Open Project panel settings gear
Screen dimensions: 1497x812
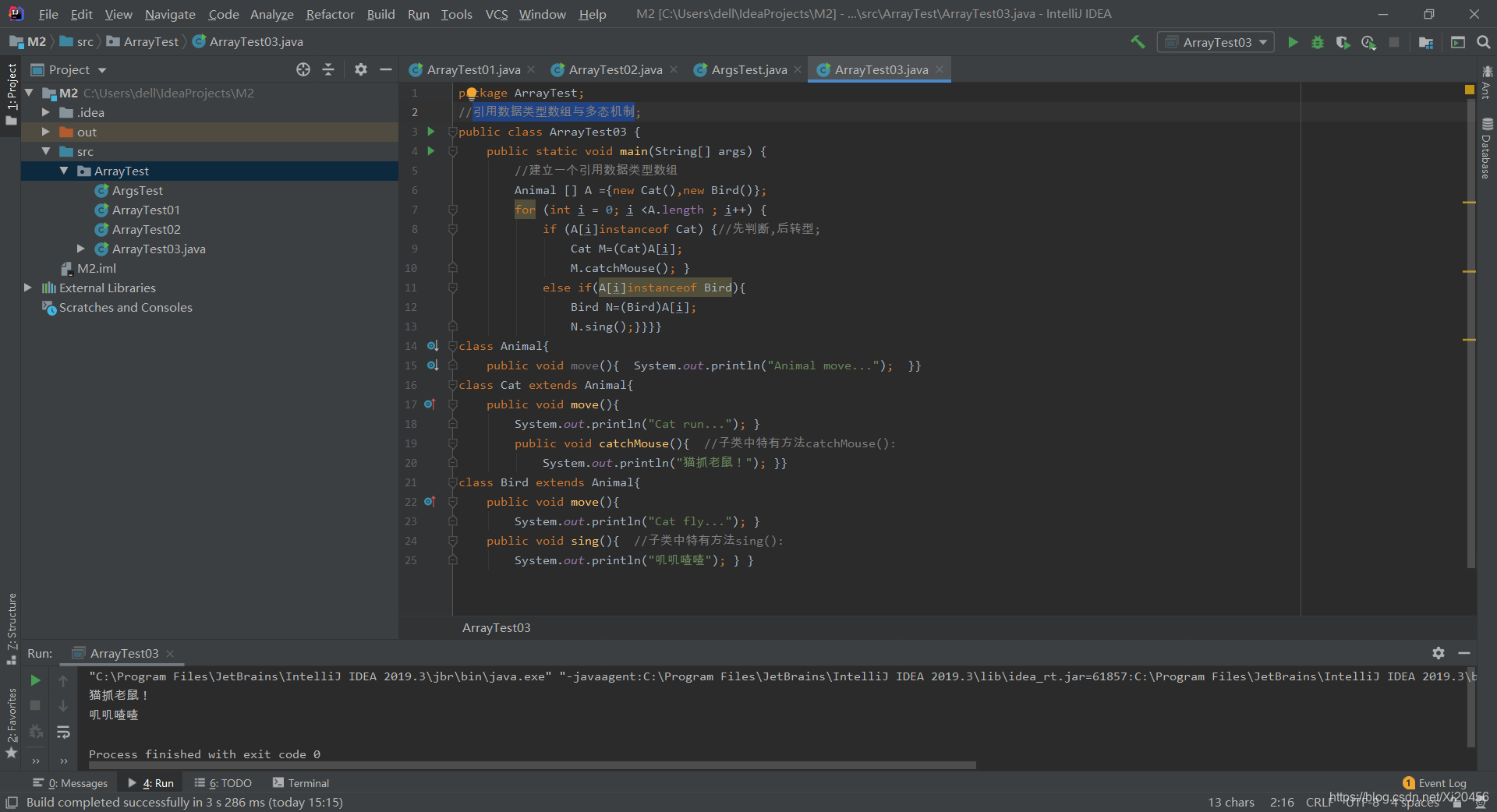click(360, 69)
